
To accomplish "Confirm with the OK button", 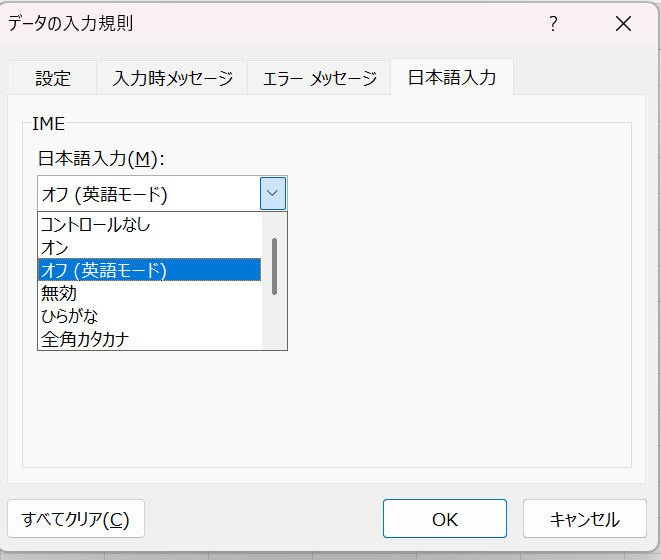I will tap(445, 519).
